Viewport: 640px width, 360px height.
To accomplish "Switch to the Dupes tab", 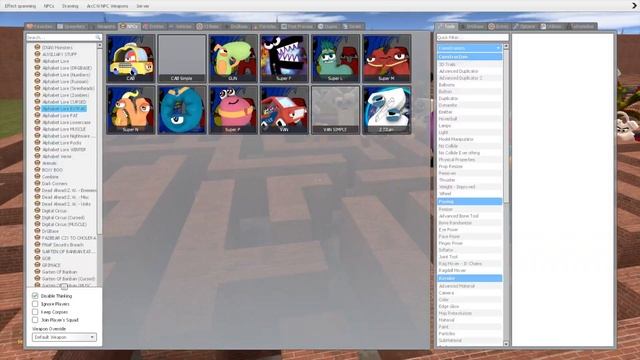I will coord(328,27).
